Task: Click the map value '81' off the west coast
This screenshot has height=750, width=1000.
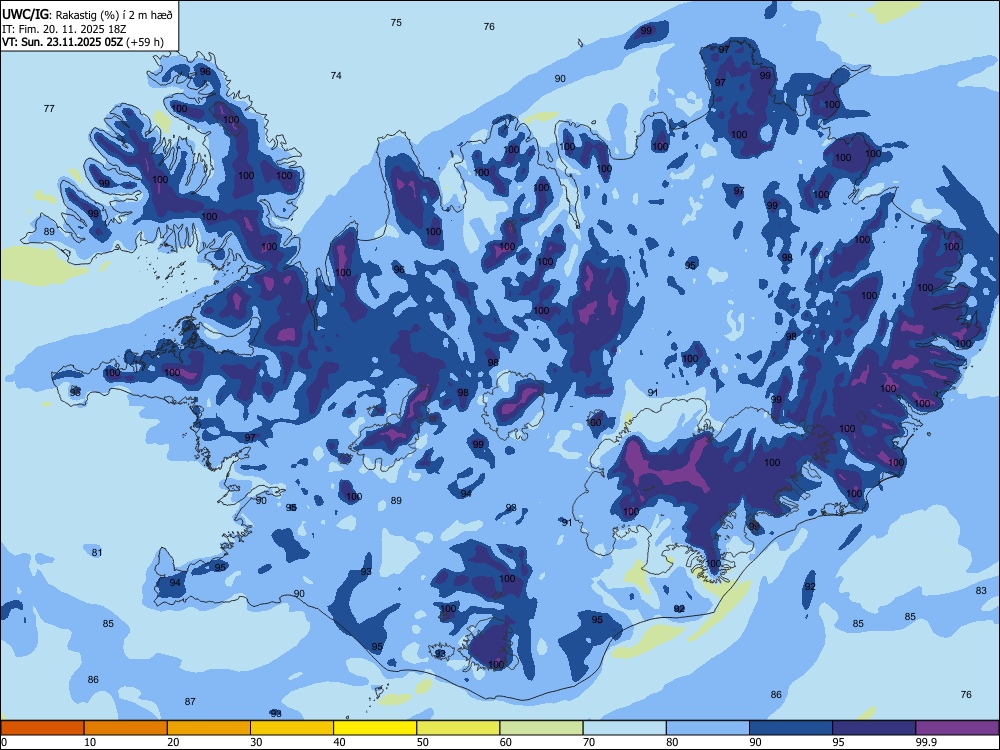Action: (97, 552)
